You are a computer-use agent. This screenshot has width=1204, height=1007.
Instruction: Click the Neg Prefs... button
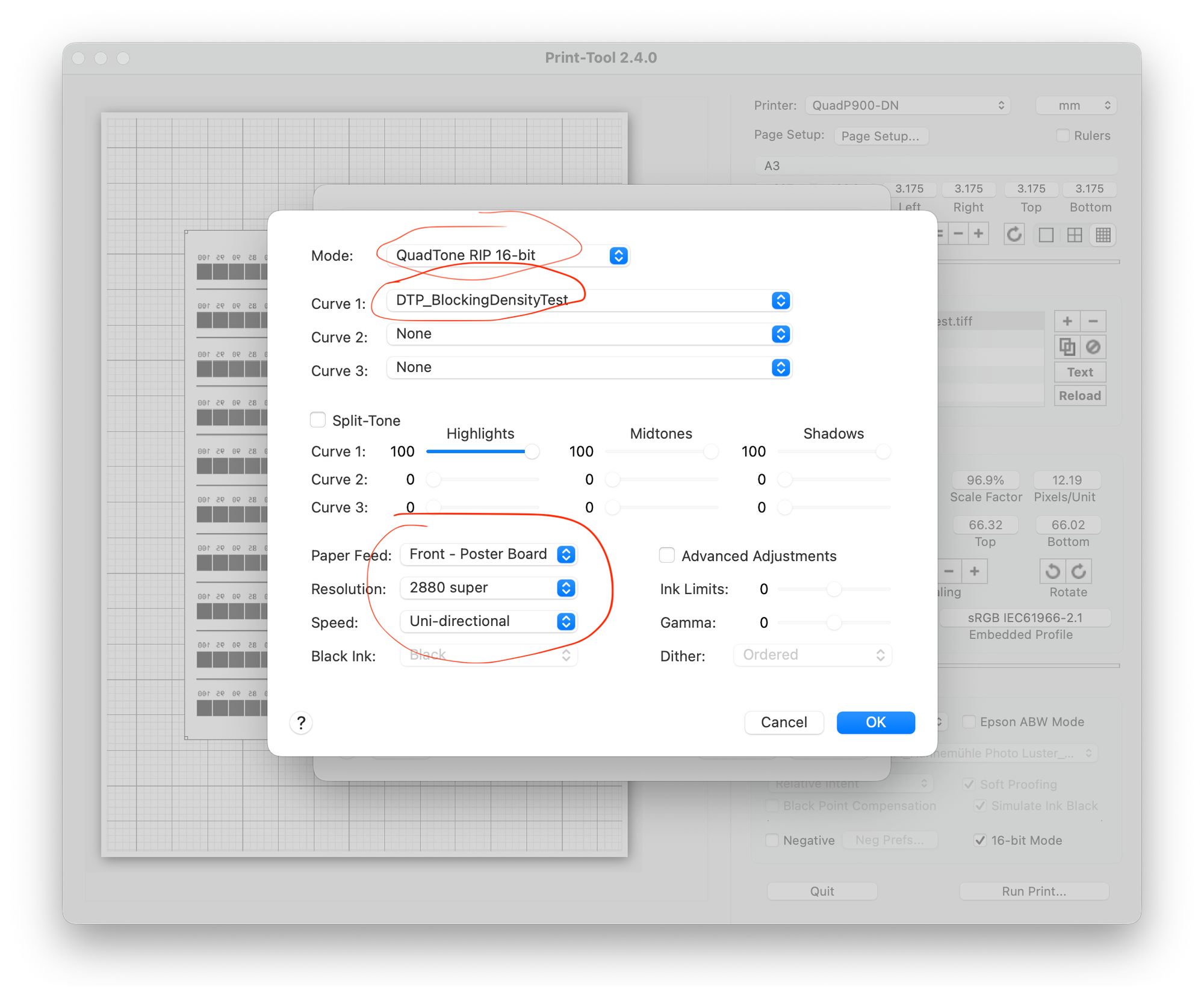click(890, 840)
